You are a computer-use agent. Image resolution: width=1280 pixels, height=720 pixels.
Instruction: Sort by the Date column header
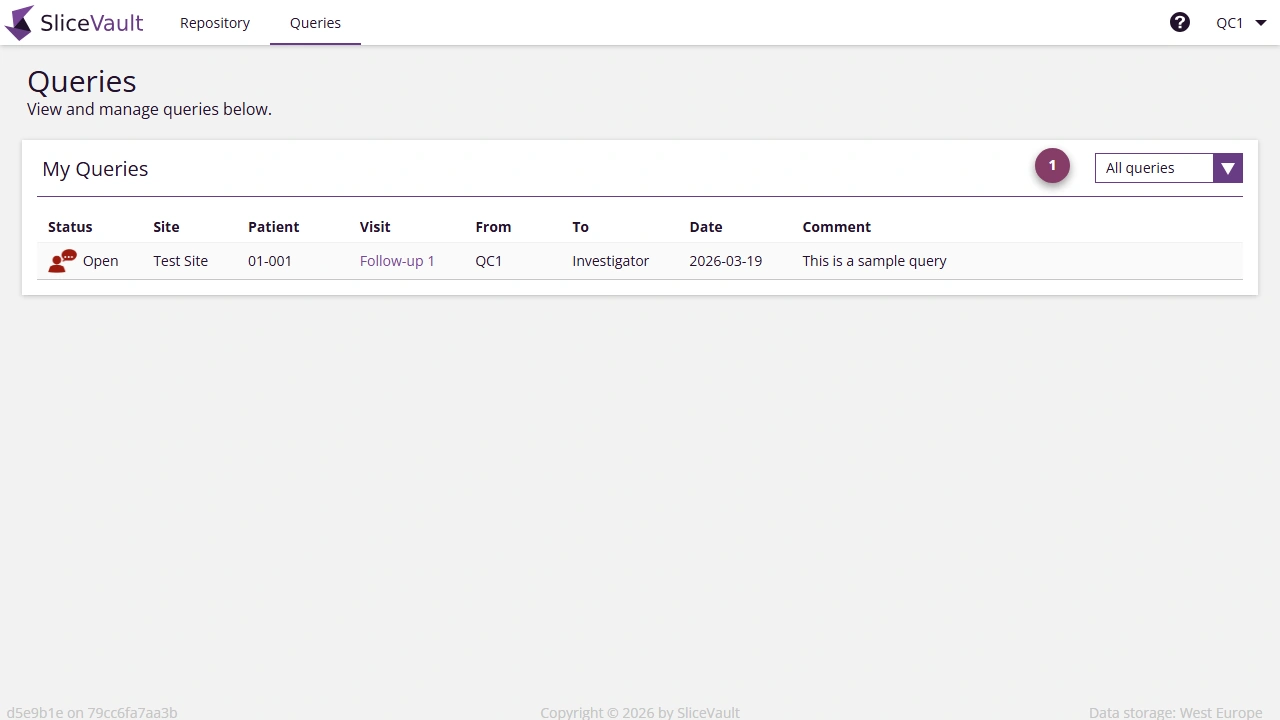click(x=706, y=227)
